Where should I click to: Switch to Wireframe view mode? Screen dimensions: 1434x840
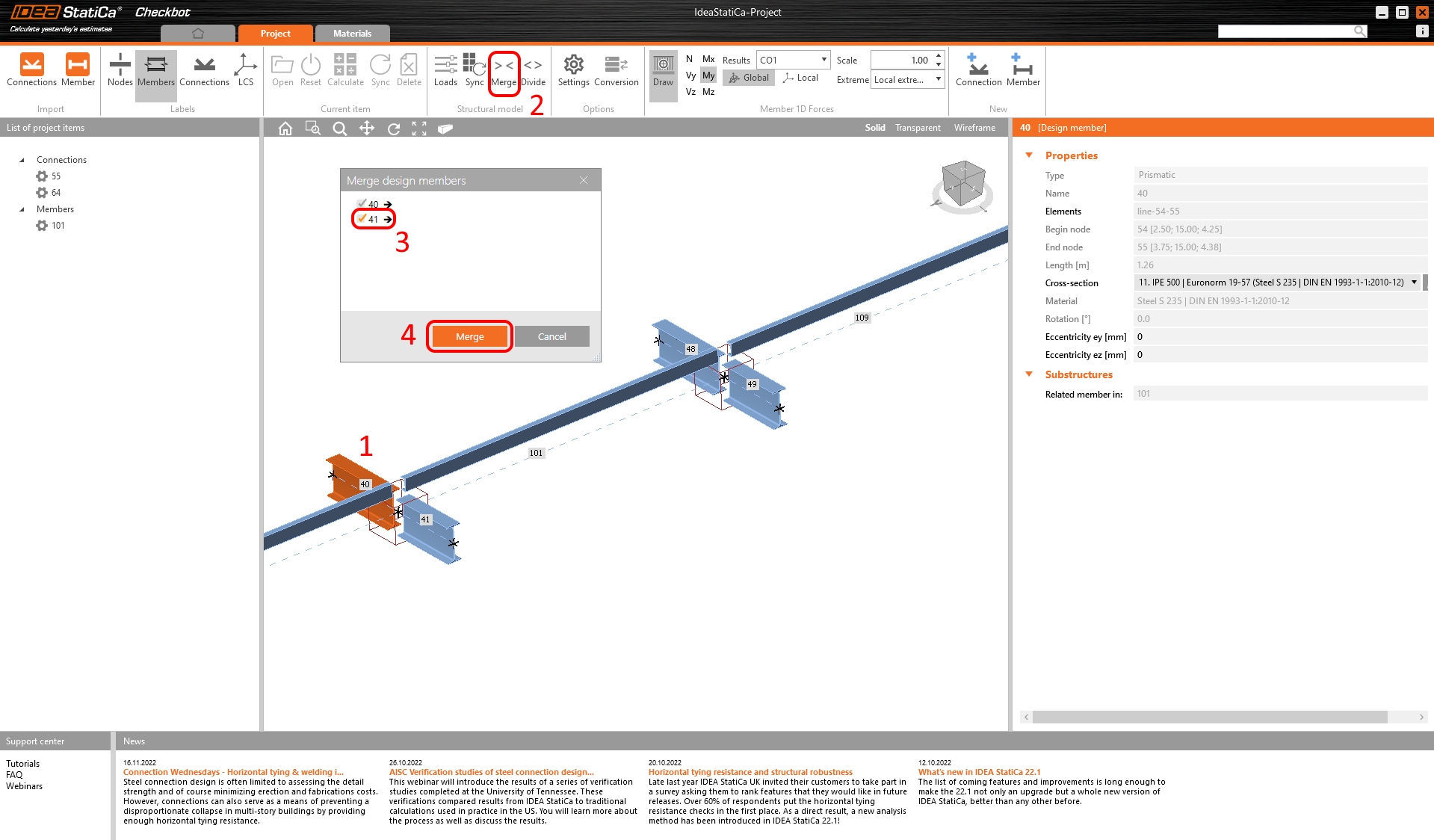[x=974, y=128]
